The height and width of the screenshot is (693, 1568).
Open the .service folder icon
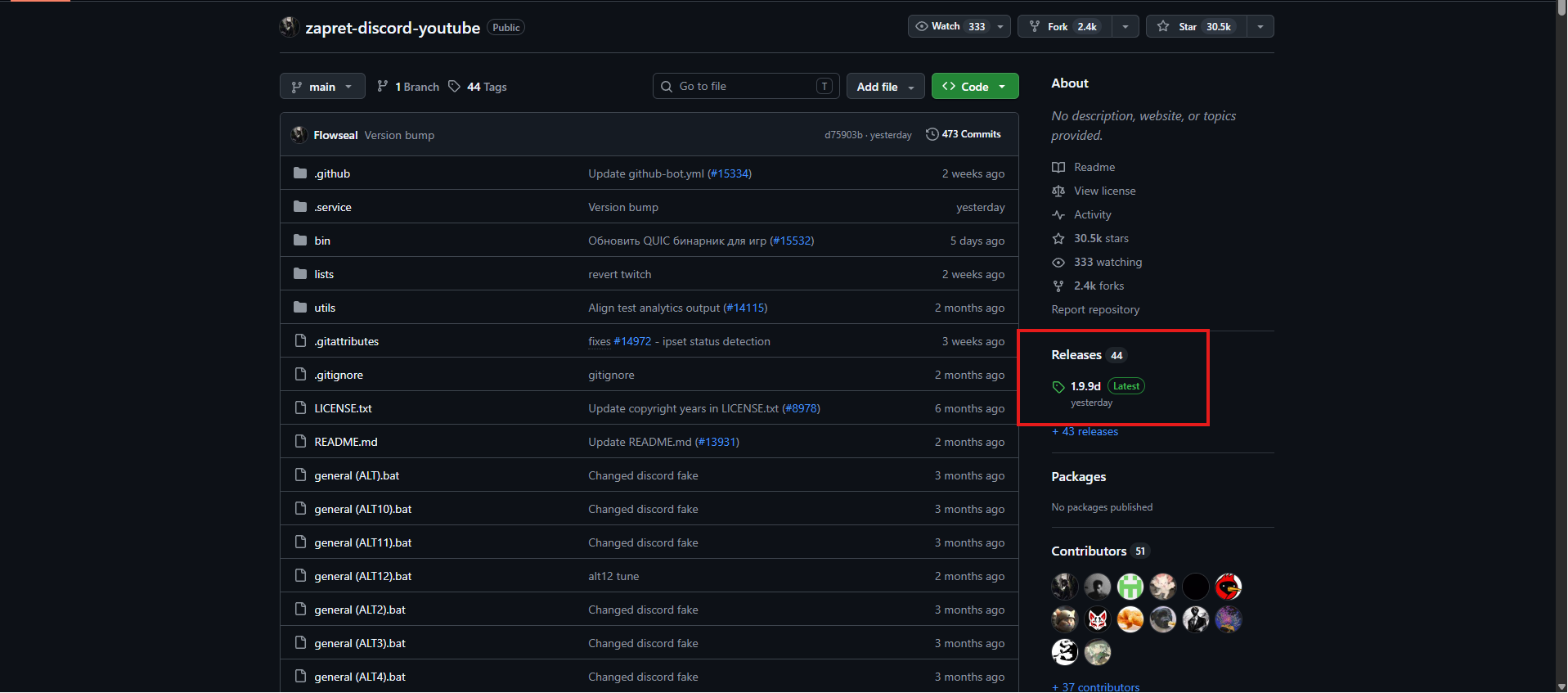(x=300, y=207)
